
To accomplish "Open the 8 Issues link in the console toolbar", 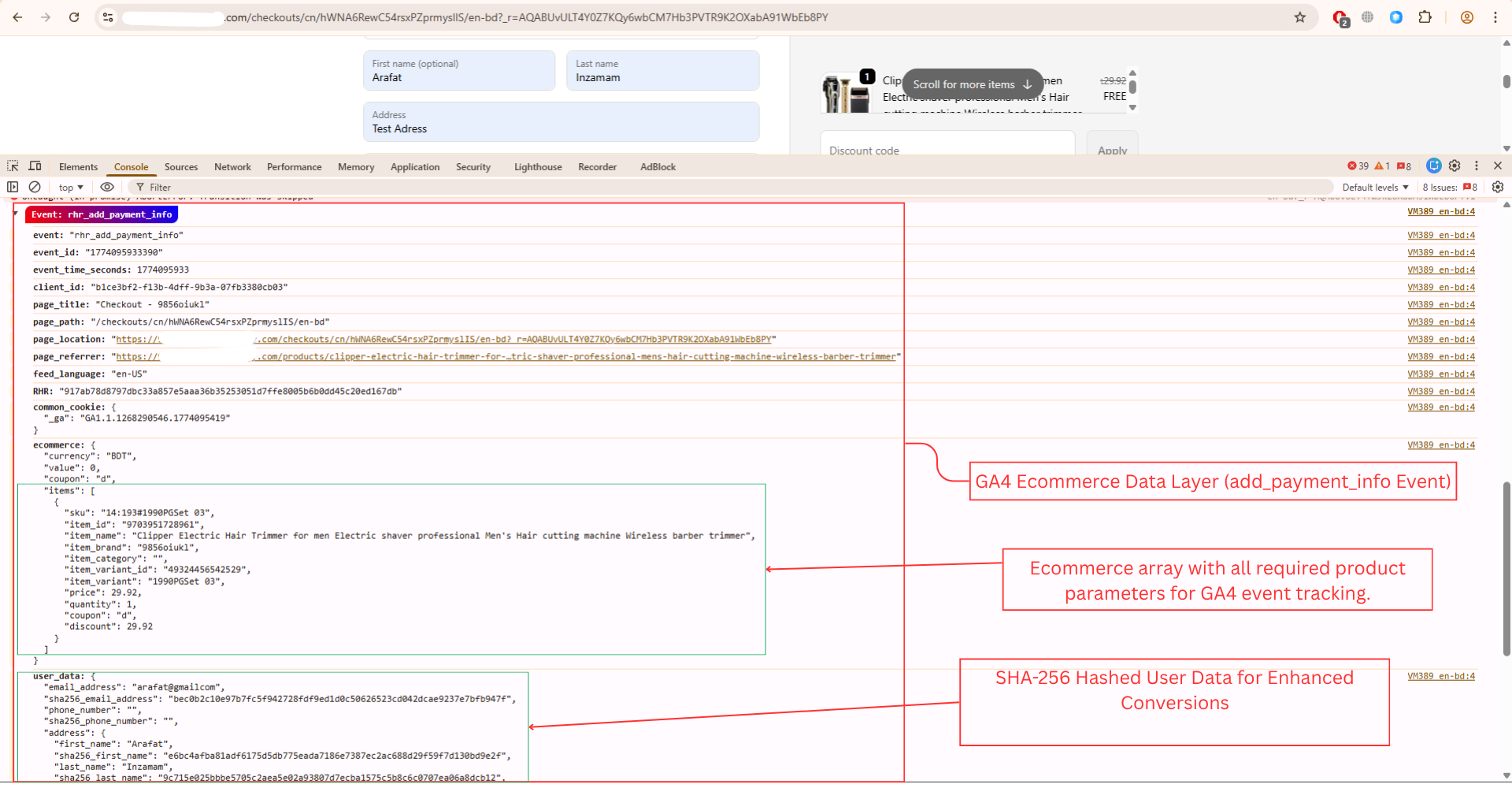I will click(1450, 187).
